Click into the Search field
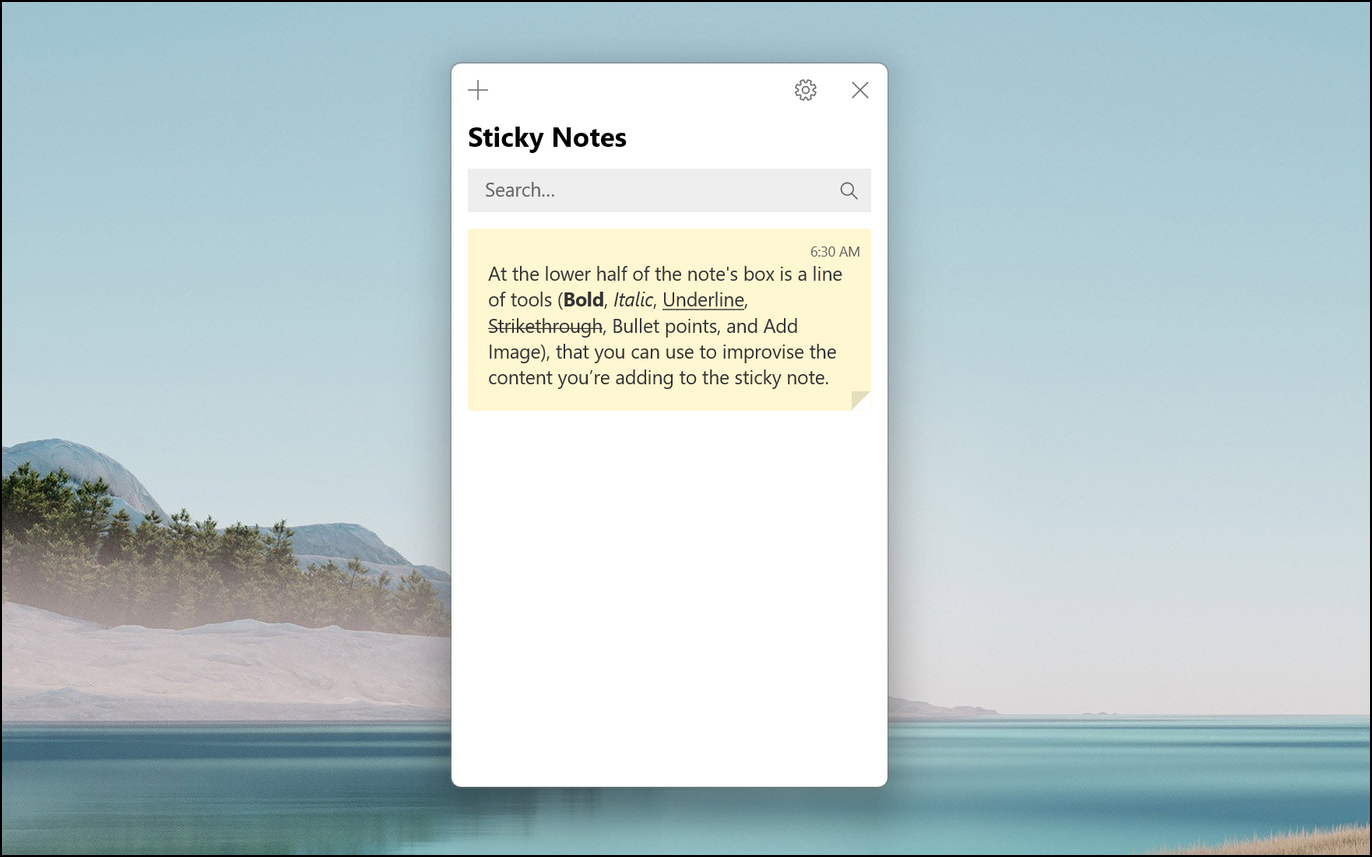 point(669,190)
